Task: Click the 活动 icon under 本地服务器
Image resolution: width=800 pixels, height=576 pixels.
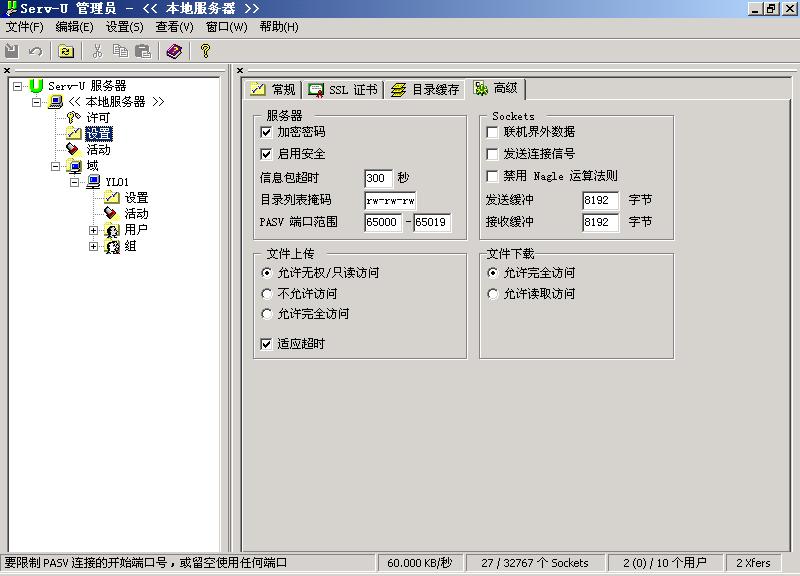Action: tap(73, 149)
